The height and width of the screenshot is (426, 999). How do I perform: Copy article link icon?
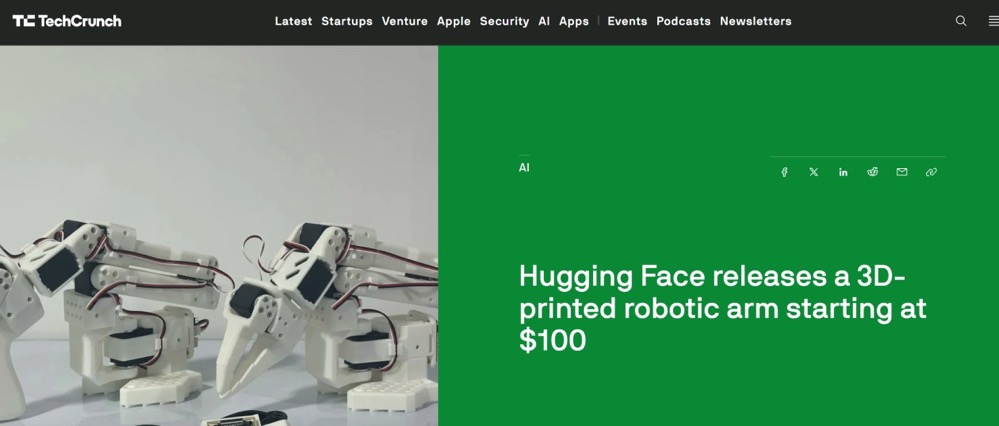tap(931, 172)
